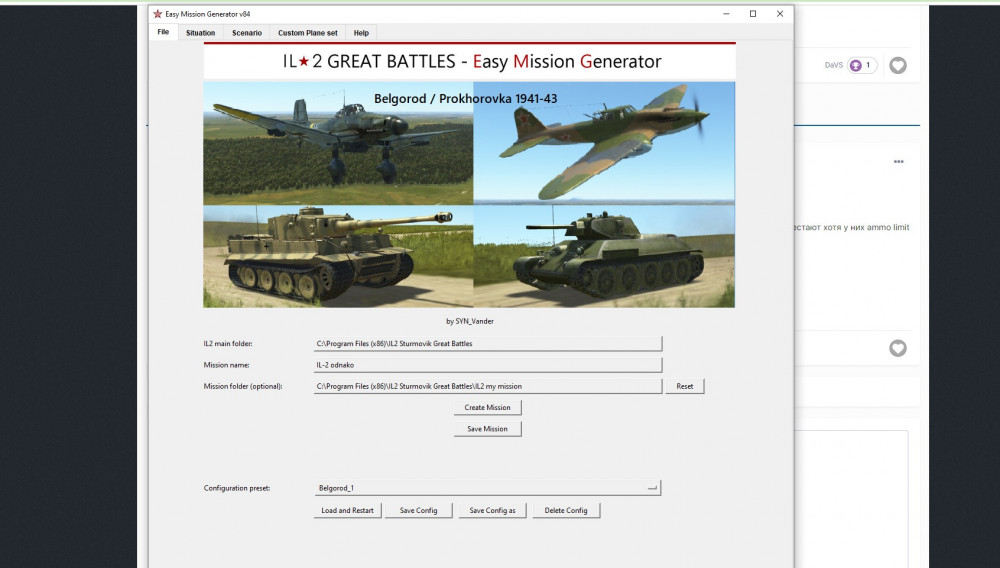Click the Mission folder path field
The height and width of the screenshot is (568, 1000).
pyautogui.click(x=487, y=386)
